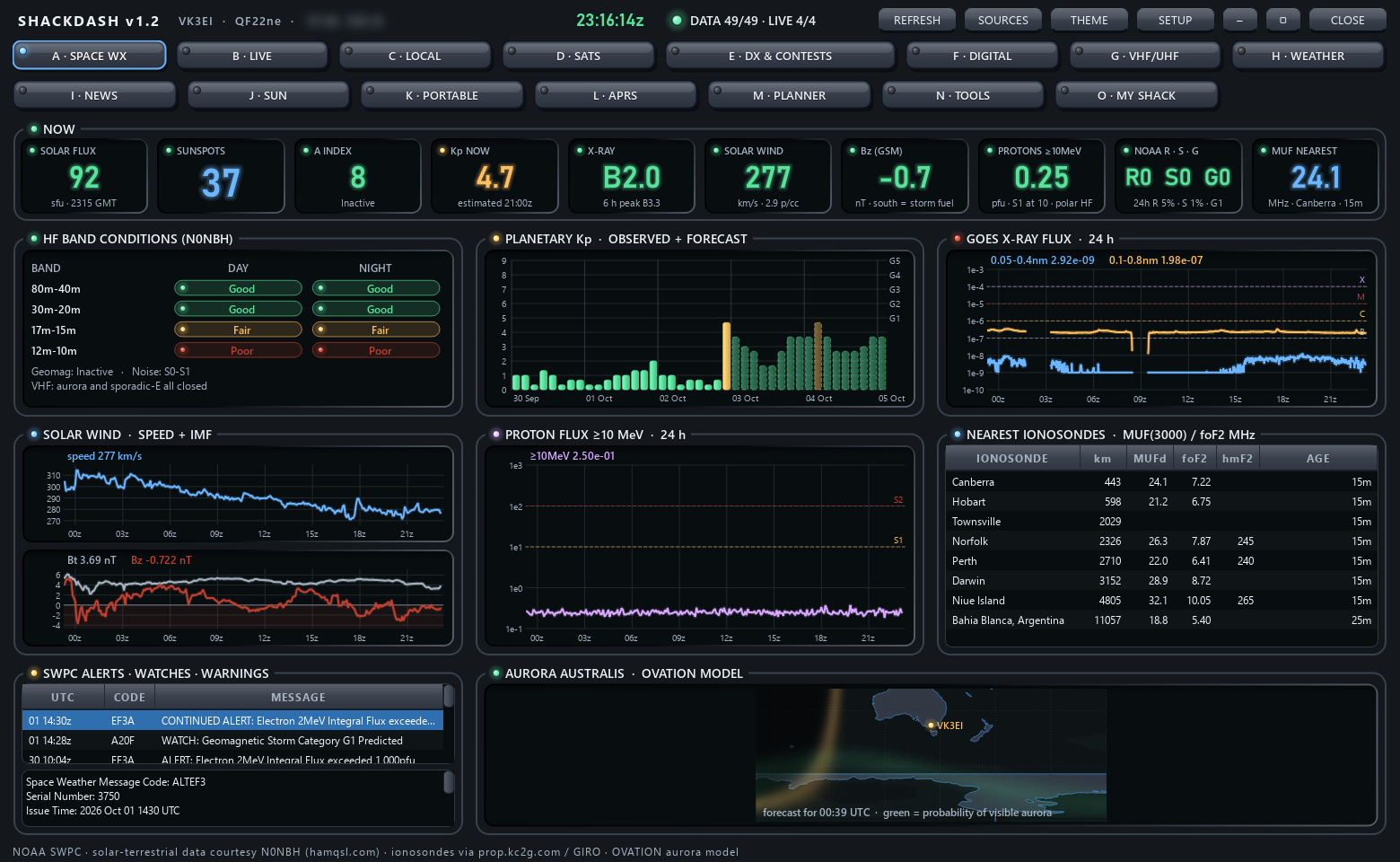Click the hmF2 column header

point(1238,458)
